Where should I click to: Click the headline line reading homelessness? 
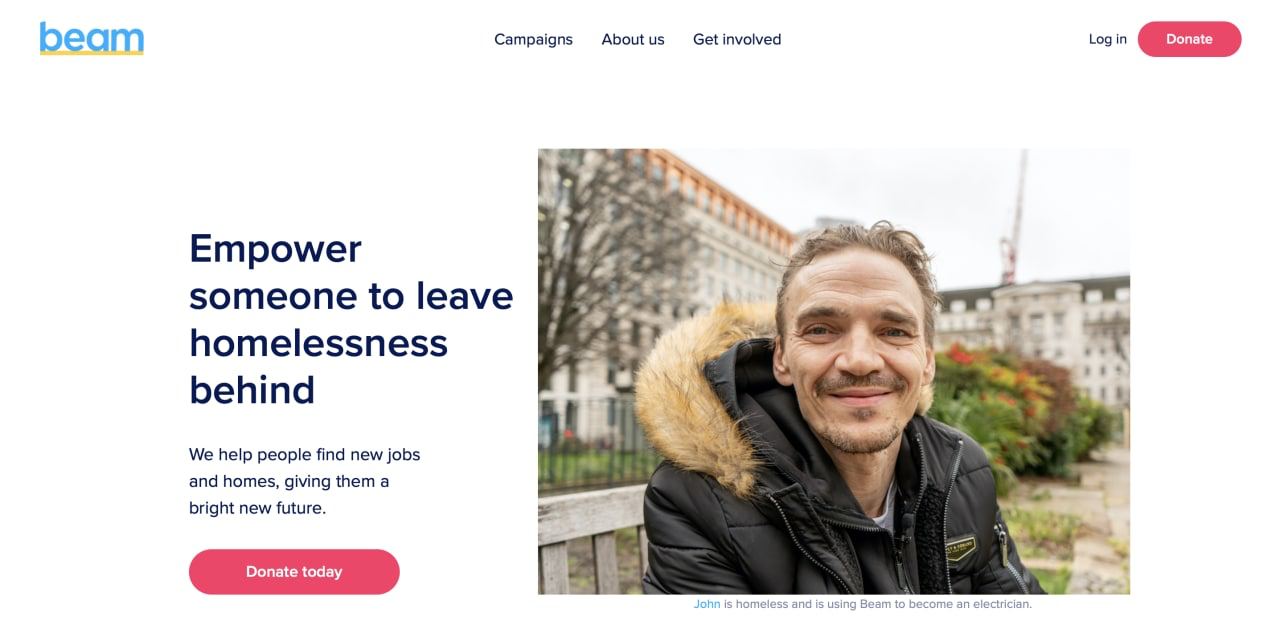tap(318, 343)
